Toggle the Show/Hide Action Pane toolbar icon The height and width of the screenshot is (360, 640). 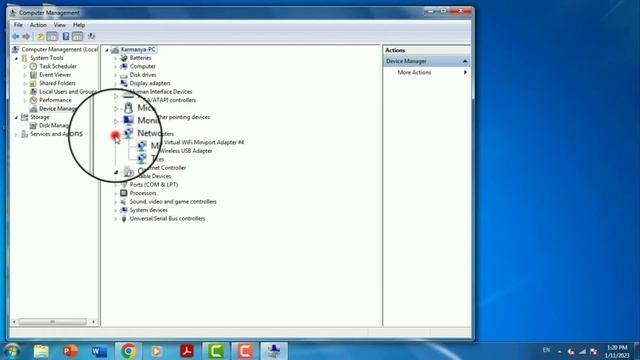tap(78, 37)
